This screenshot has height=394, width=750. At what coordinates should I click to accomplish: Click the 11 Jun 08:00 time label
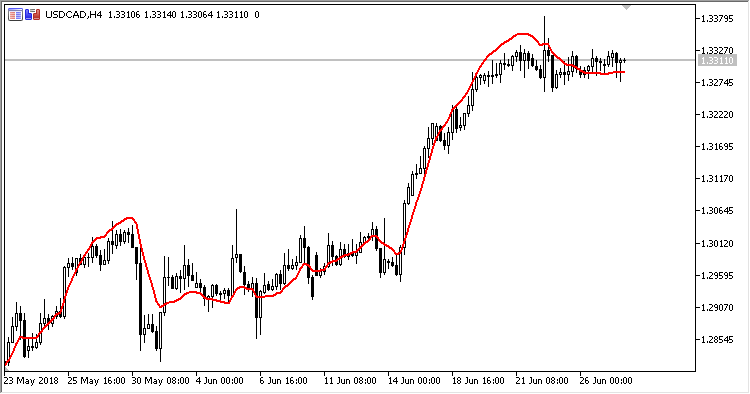point(350,381)
